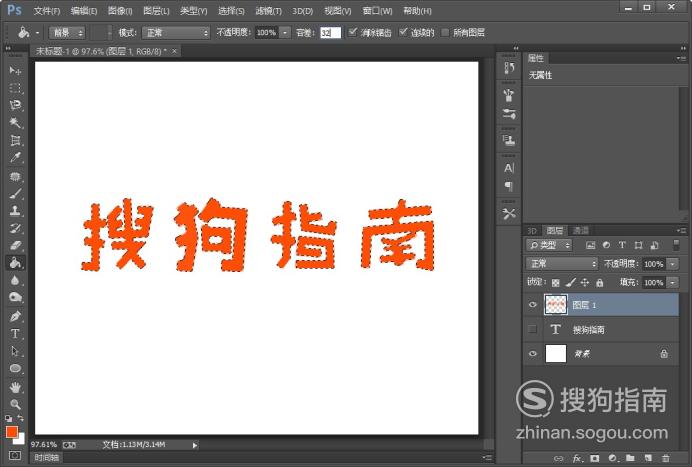Enable the all layers (所有图层) checkbox
This screenshot has width=692, height=467.
445,32
